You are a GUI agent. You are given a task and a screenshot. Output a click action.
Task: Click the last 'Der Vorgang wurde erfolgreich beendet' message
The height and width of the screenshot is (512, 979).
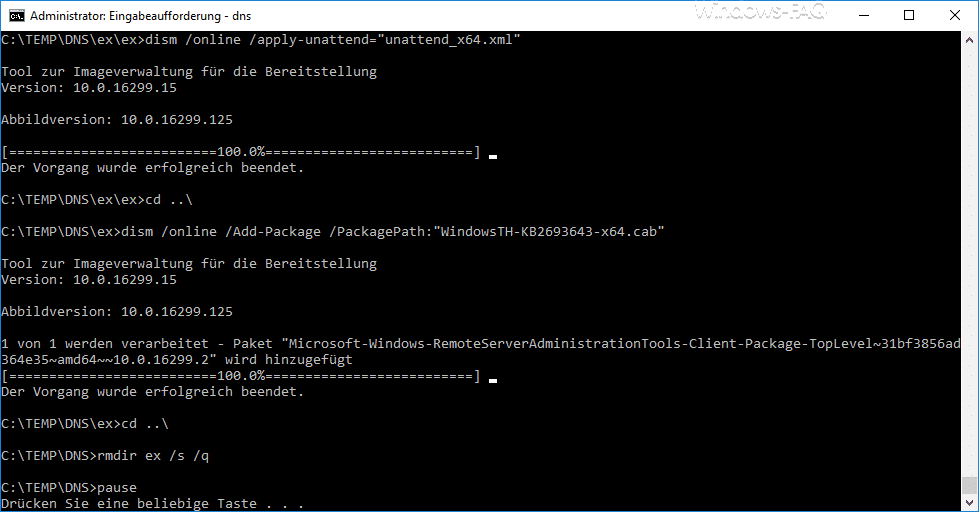(152, 391)
